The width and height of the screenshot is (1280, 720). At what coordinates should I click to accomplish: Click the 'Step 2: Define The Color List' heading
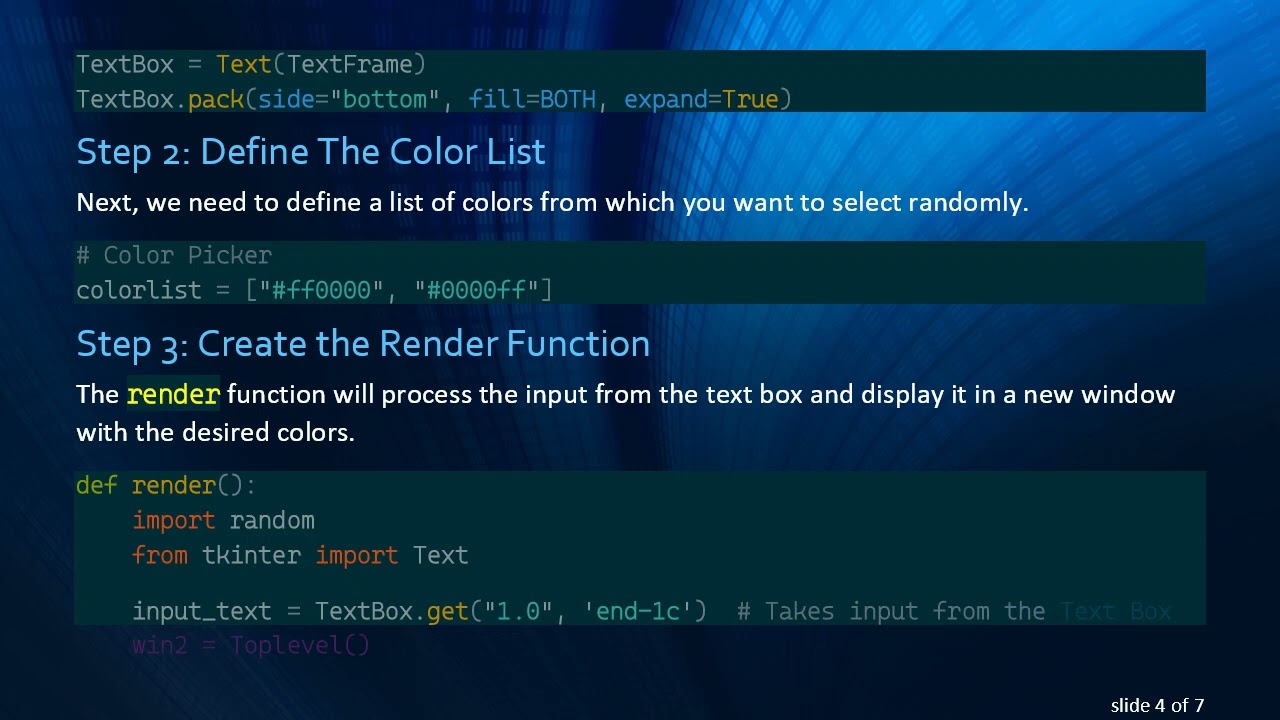click(311, 152)
